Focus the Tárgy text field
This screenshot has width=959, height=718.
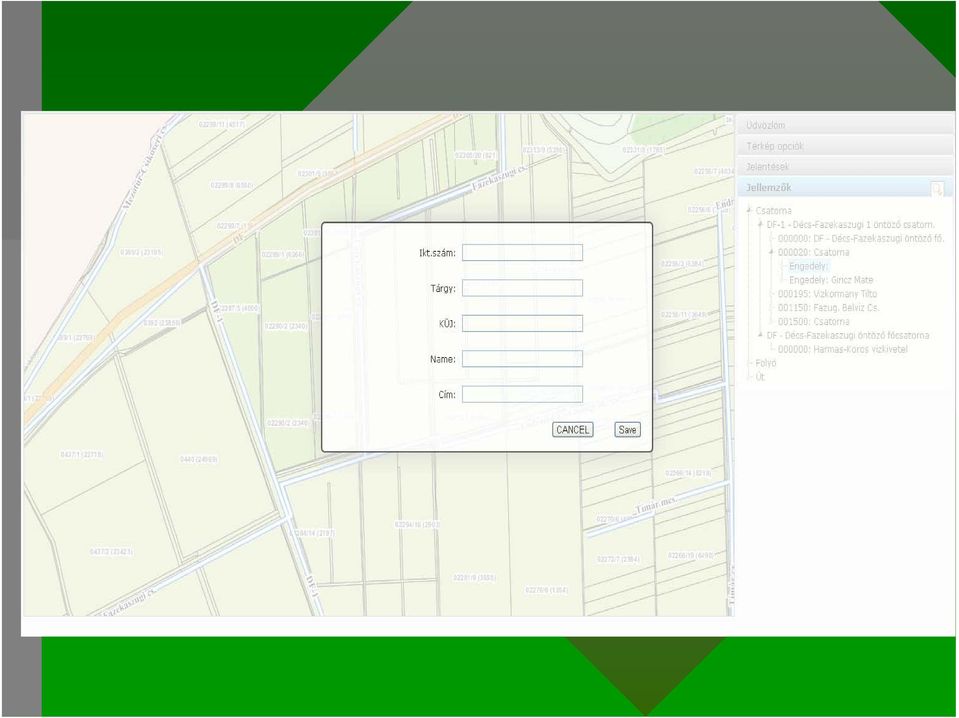[522, 288]
